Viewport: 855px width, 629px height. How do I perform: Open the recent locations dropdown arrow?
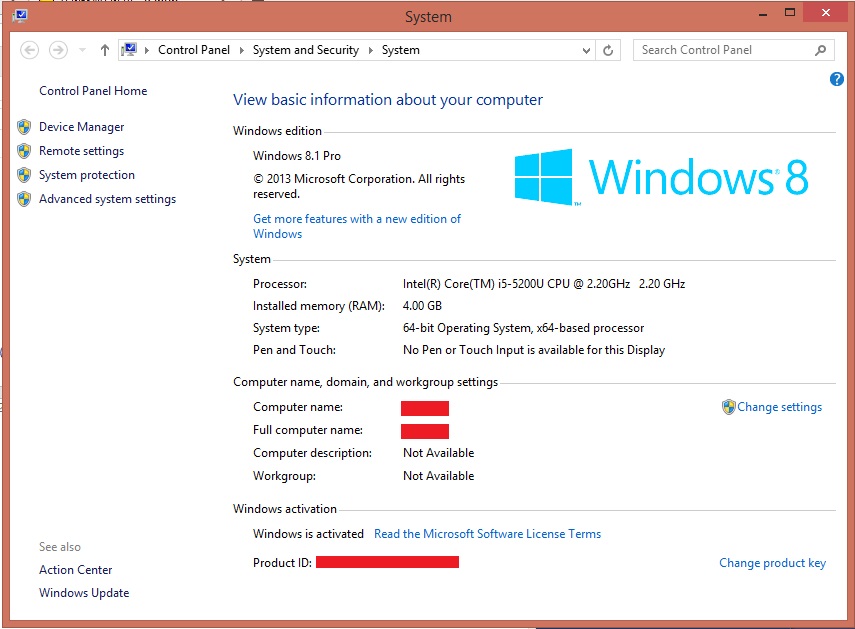[x=82, y=50]
